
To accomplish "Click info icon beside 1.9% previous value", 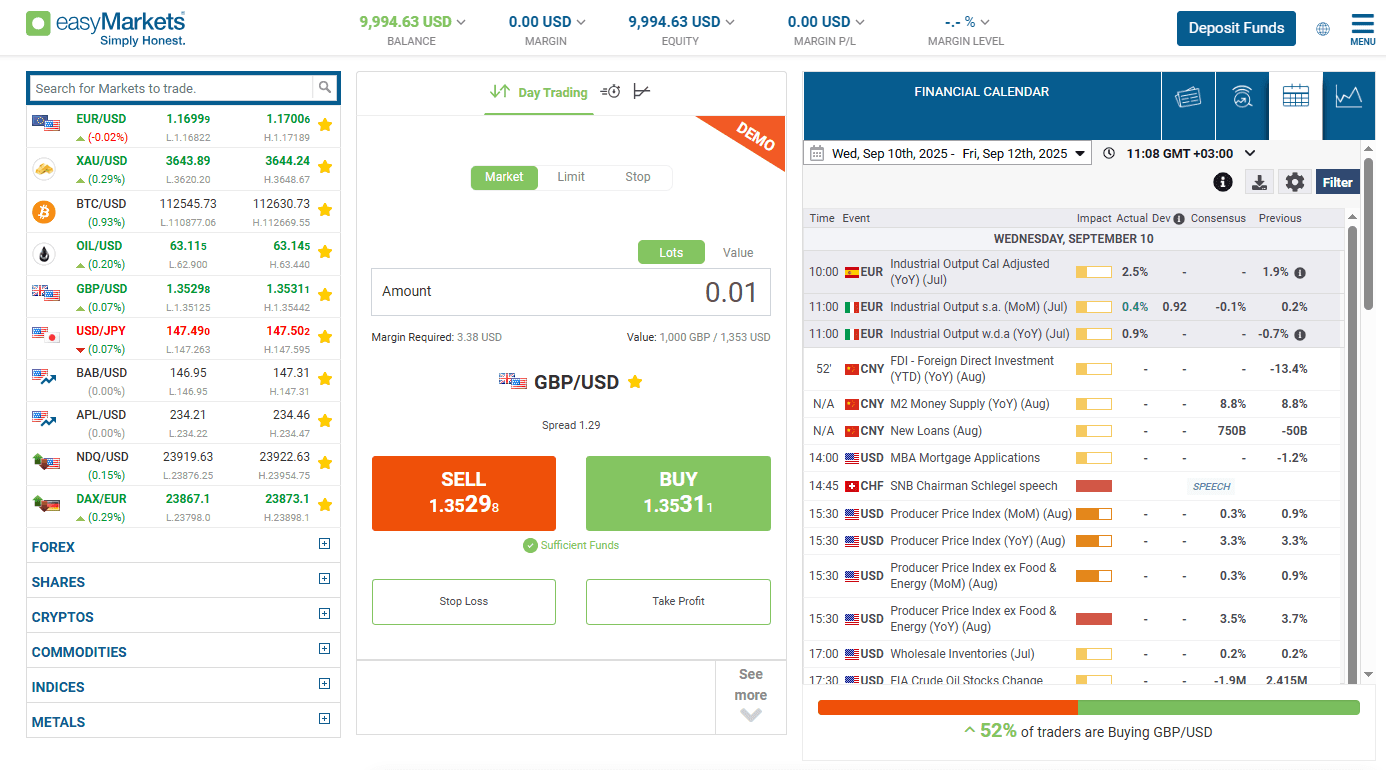I will [x=1300, y=272].
